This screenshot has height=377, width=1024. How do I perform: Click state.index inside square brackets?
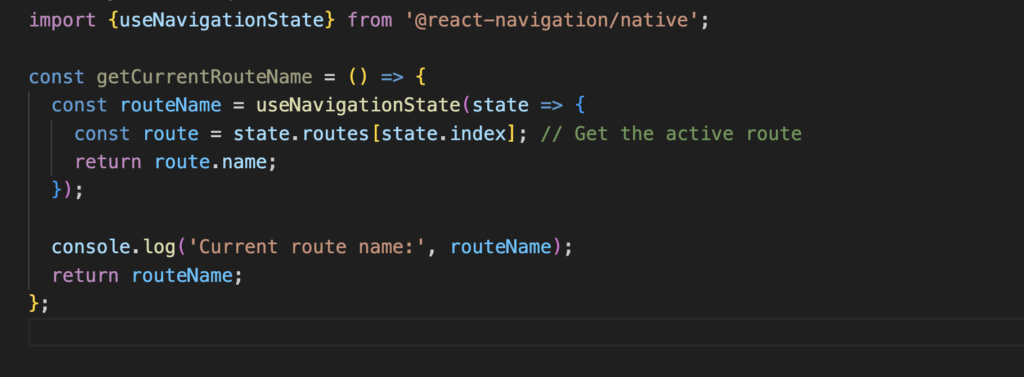(x=443, y=134)
